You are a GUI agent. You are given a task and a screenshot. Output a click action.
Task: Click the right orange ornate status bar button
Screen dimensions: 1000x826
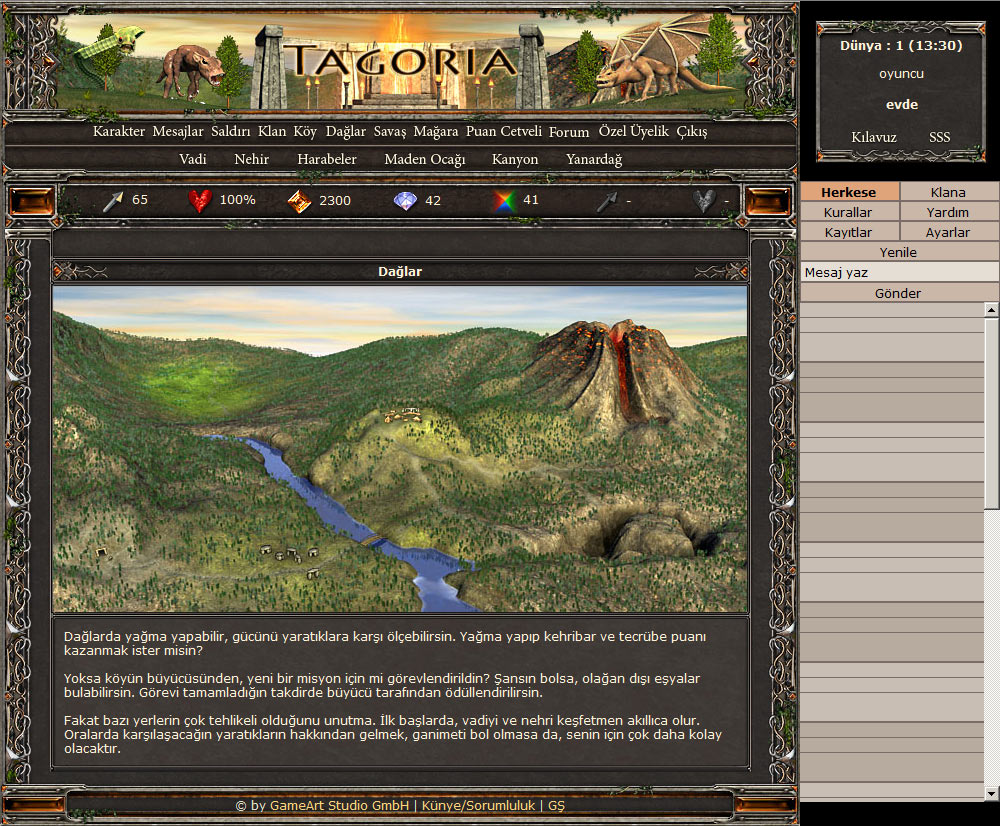click(768, 202)
